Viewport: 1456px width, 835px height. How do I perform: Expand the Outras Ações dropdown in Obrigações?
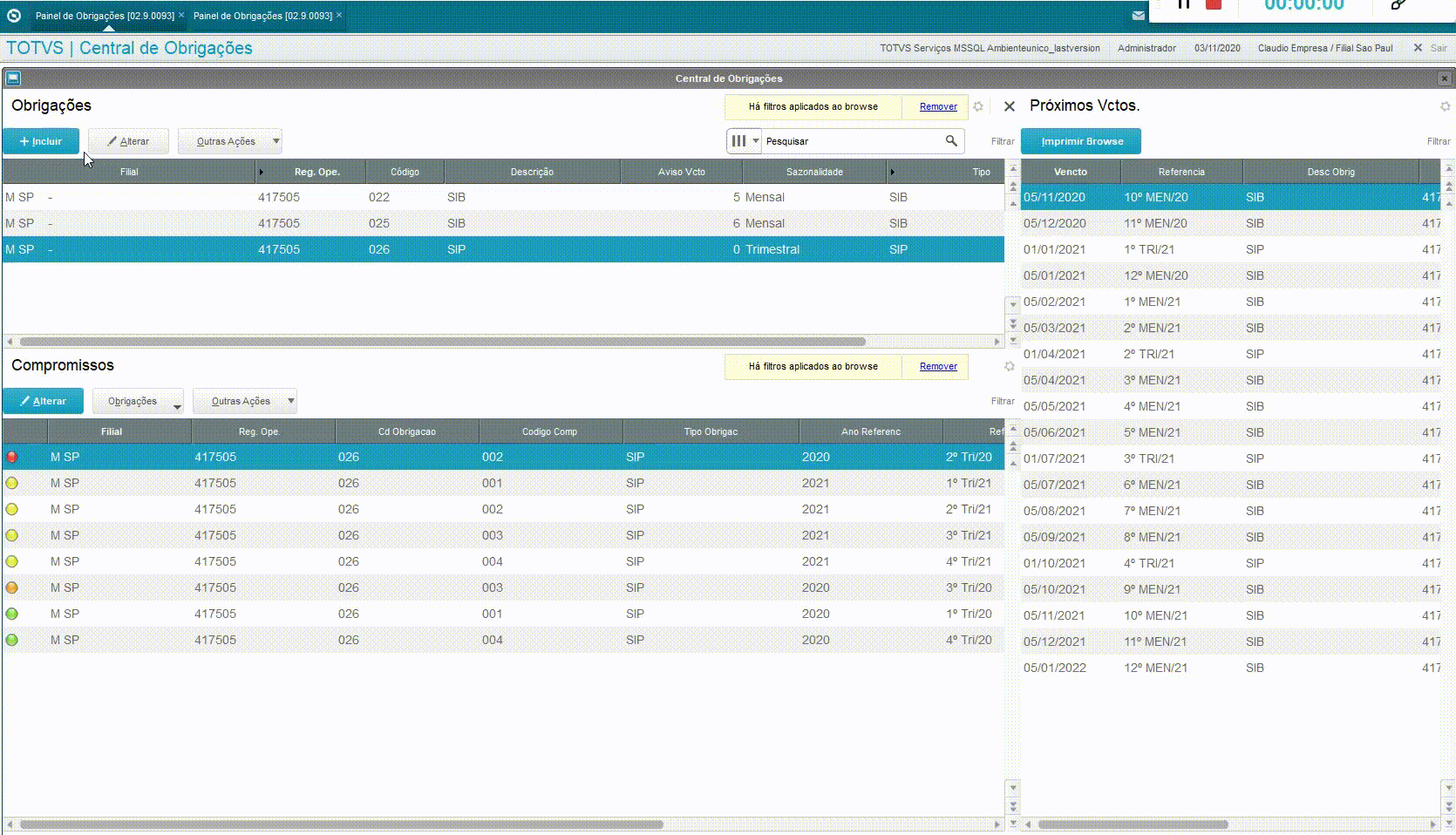pos(276,141)
